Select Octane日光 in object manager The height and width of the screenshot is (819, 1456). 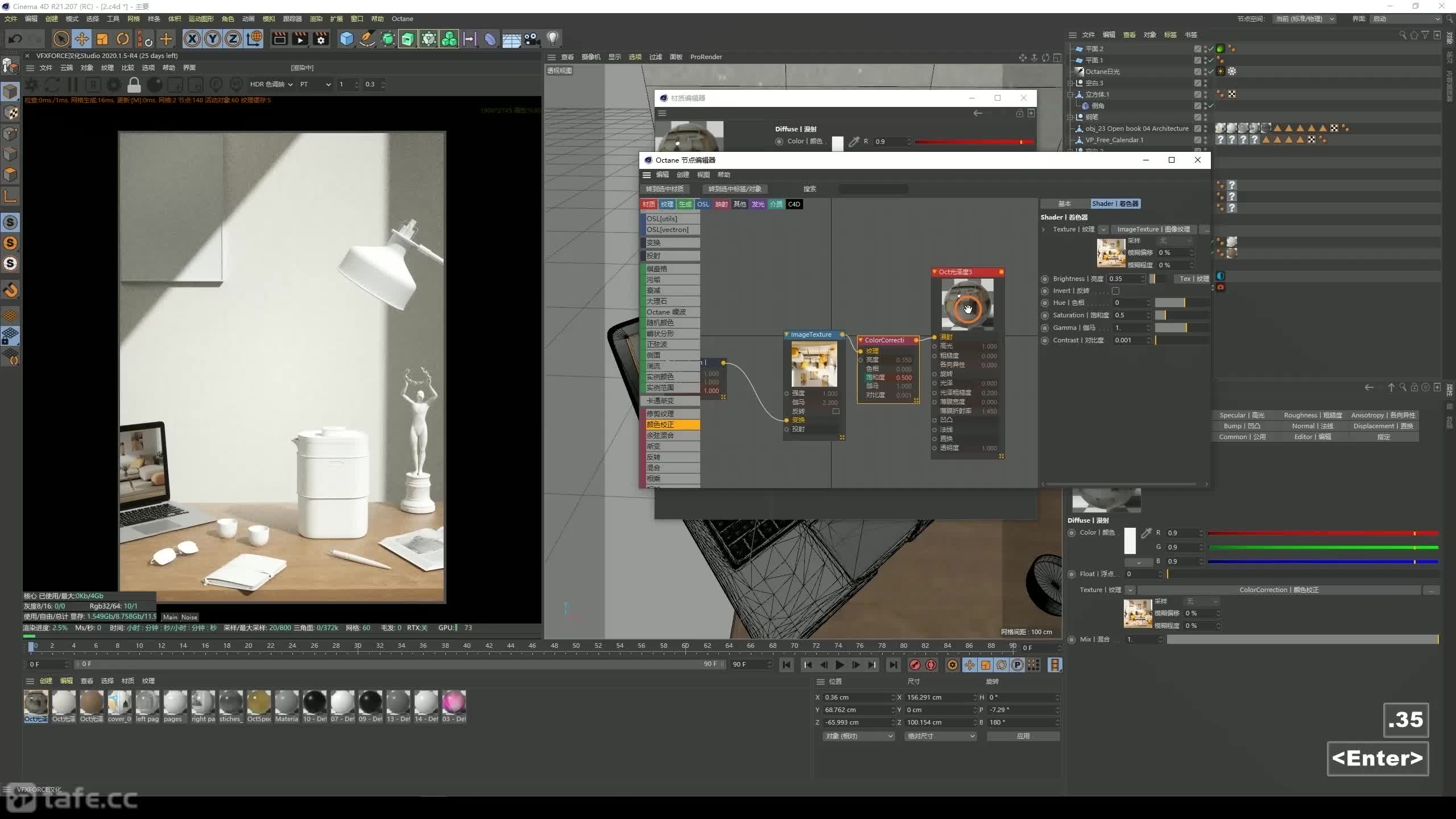pos(1102,72)
